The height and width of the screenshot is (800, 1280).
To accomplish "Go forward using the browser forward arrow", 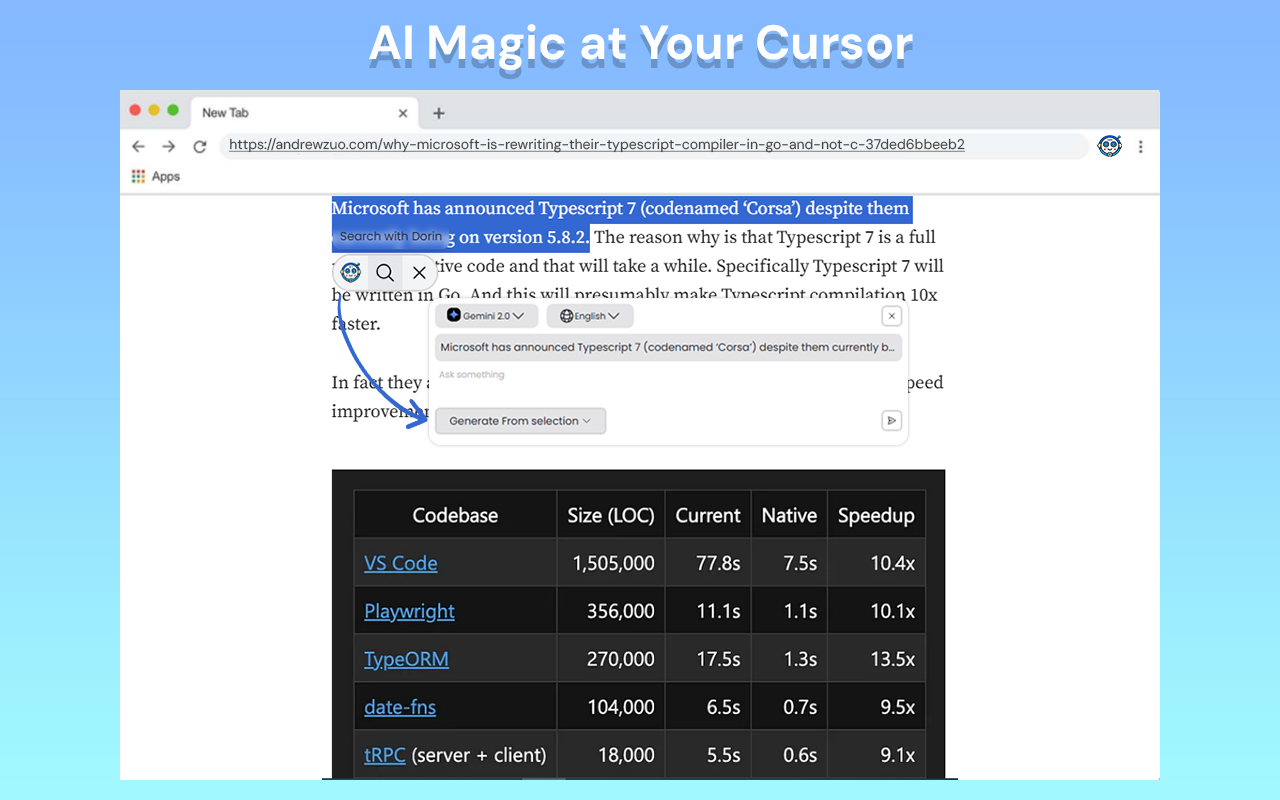I will 169,146.
